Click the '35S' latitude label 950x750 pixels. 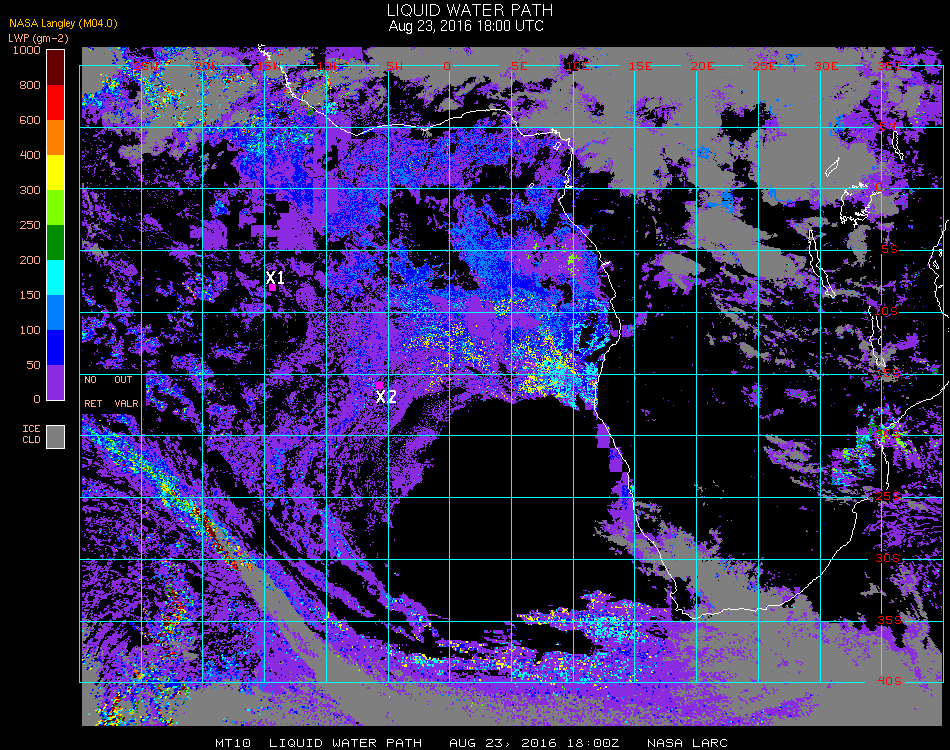[889, 620]
